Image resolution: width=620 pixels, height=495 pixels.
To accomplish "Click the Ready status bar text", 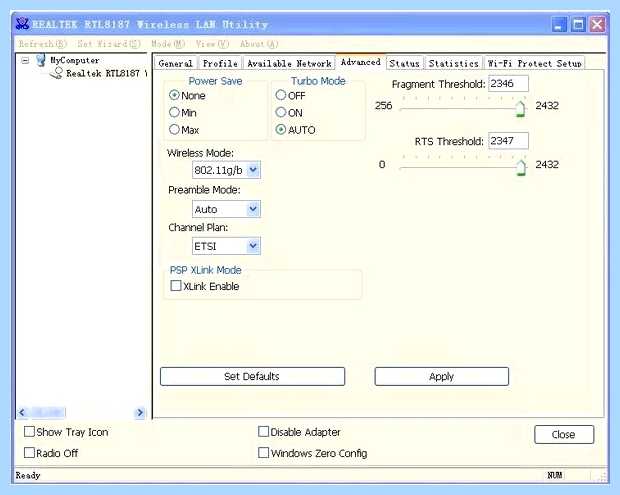I will tap(28, 475).
